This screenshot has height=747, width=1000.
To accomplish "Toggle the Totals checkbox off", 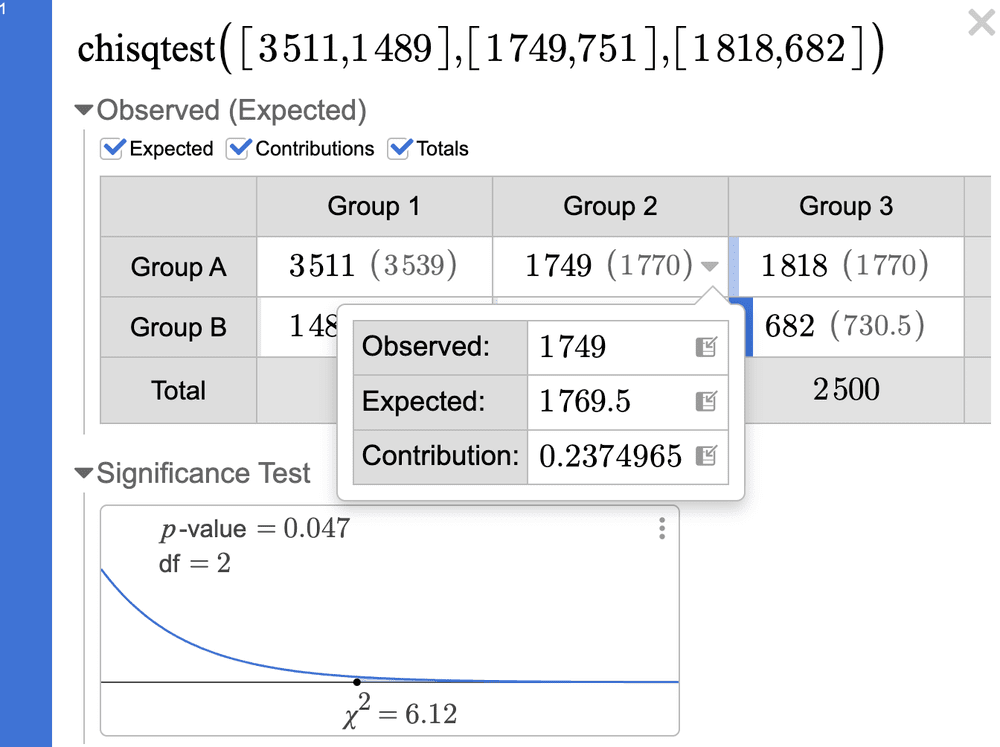I will coord(399,148).
